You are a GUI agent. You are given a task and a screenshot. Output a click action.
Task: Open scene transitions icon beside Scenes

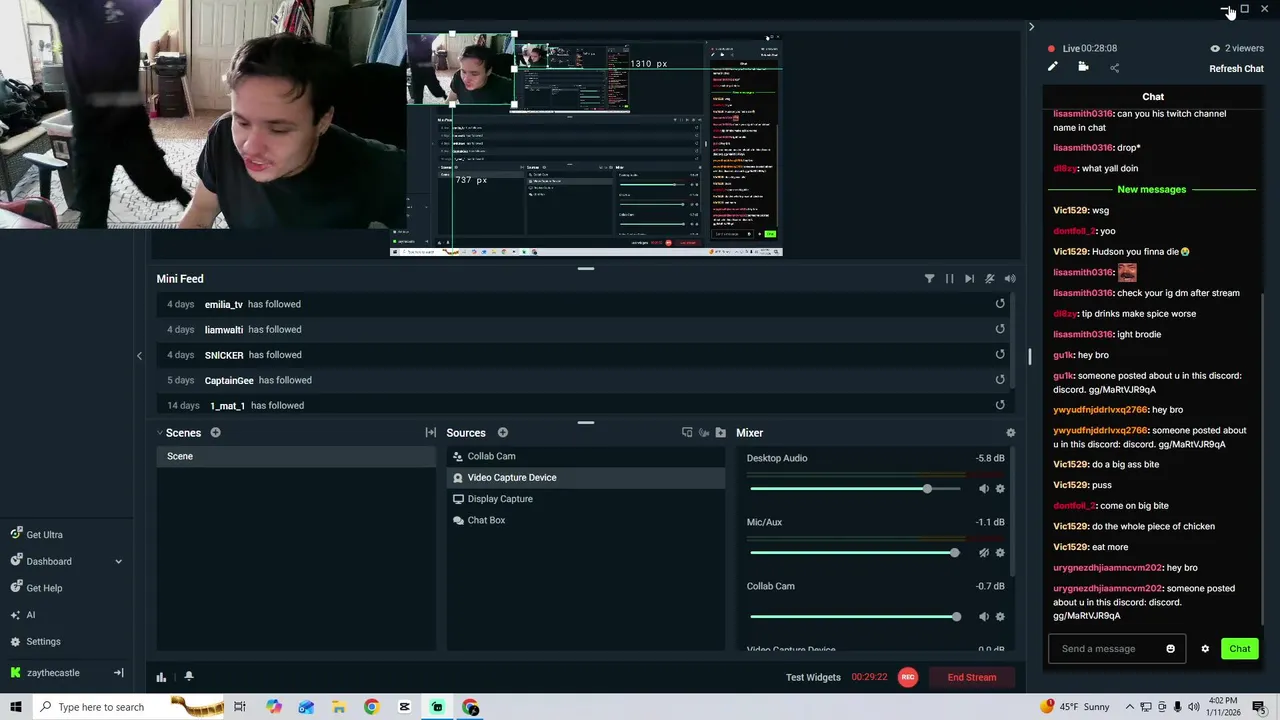pos(430,433)
